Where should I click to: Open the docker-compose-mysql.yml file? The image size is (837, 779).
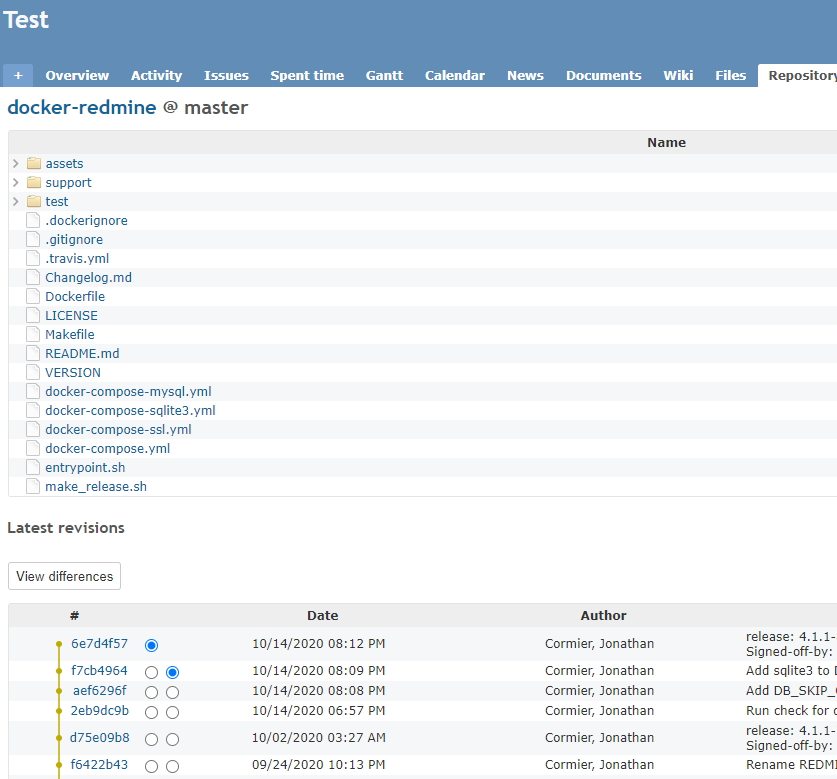(x=128, y=391)
